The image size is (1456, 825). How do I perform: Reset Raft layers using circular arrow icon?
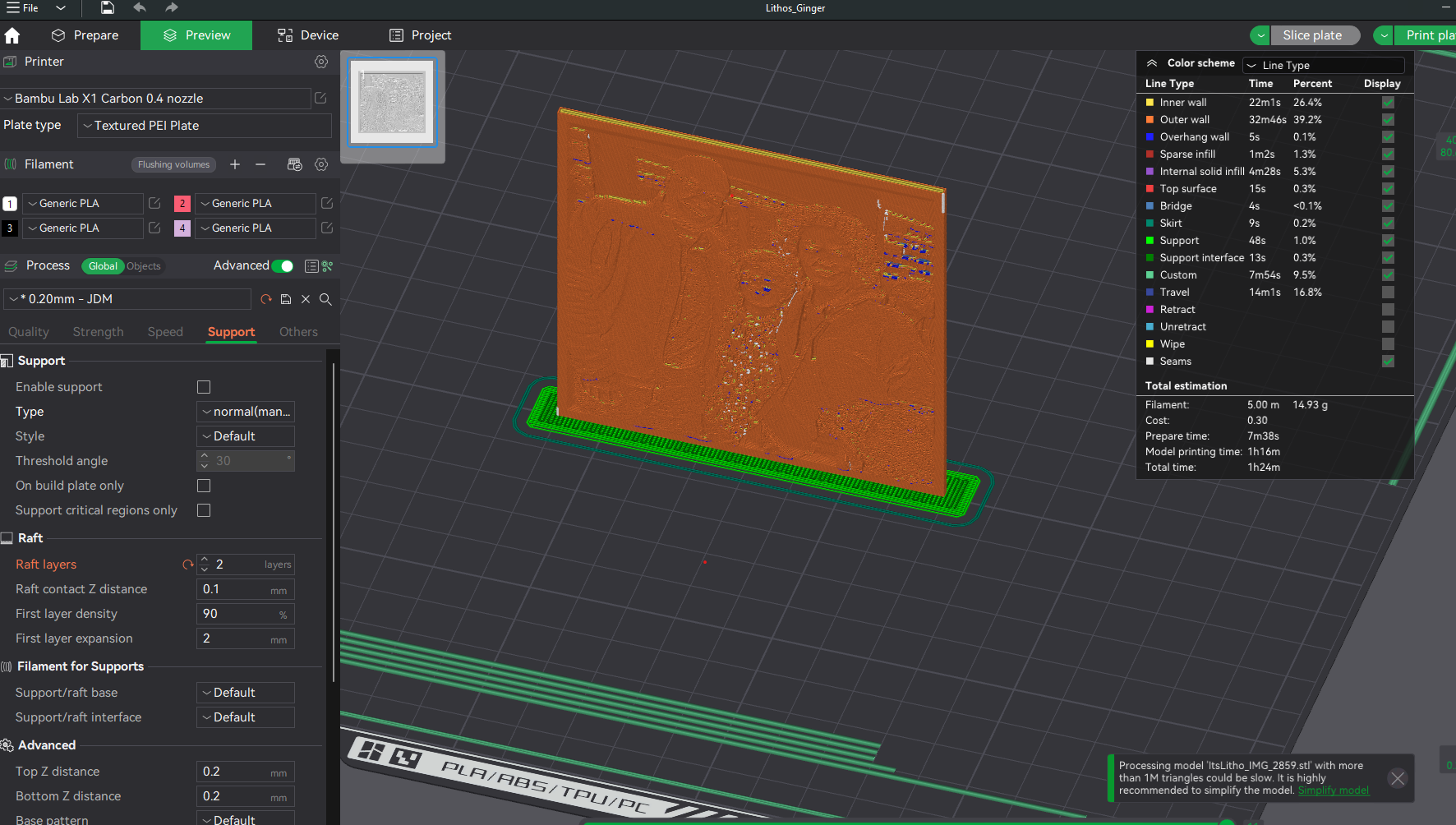187,565
